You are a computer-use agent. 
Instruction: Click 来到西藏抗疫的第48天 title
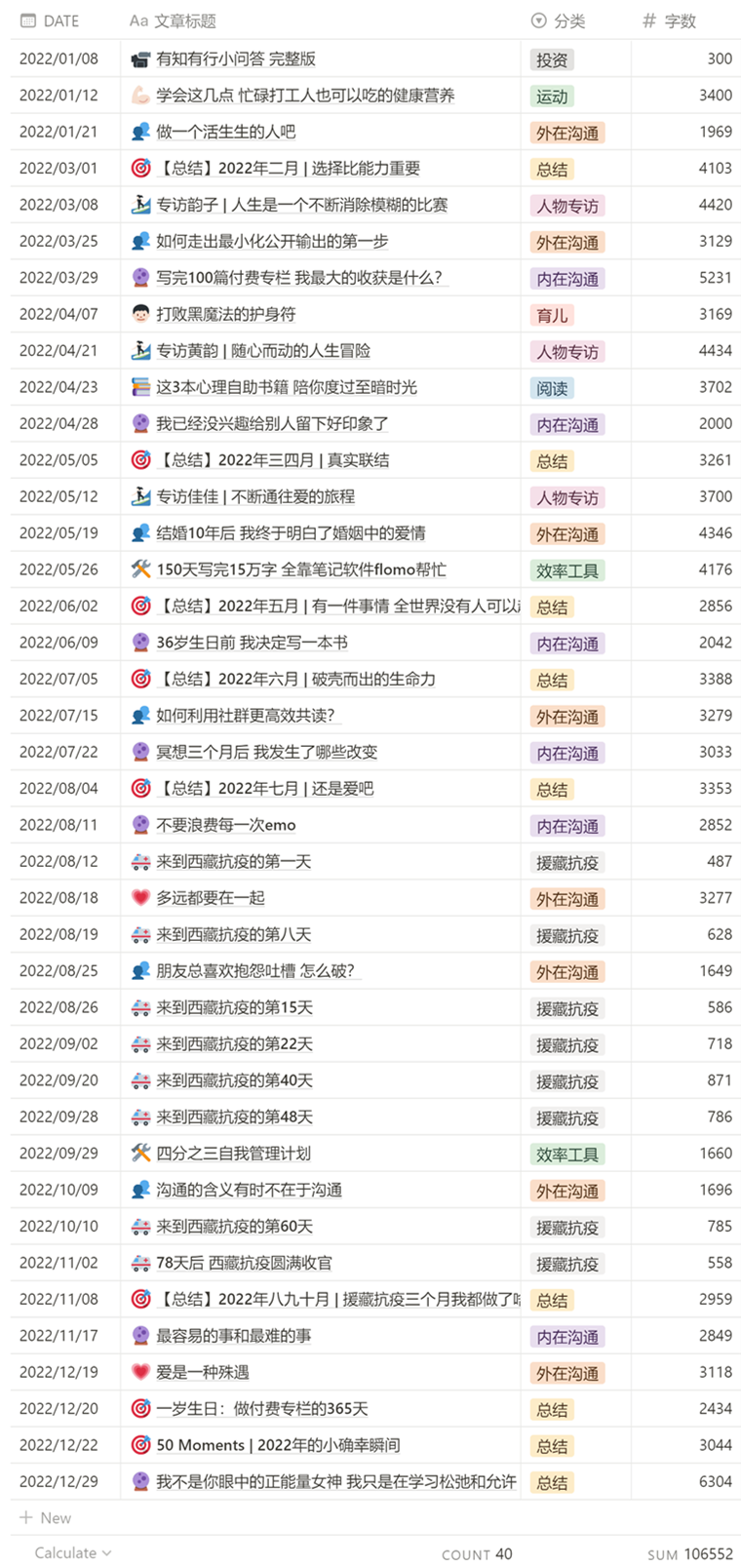click(x=235, y=1117)
